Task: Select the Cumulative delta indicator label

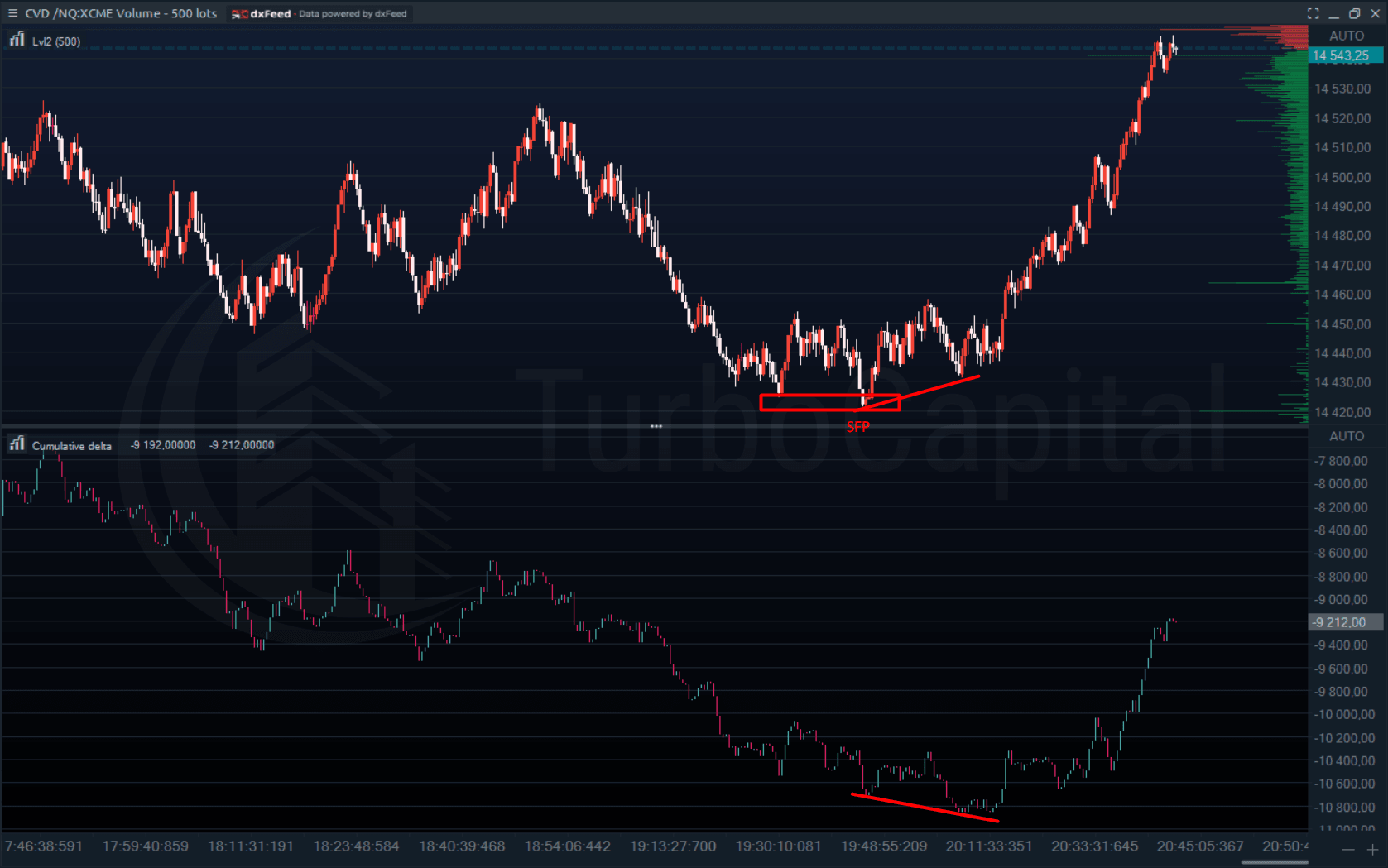Action: [71, 446]
